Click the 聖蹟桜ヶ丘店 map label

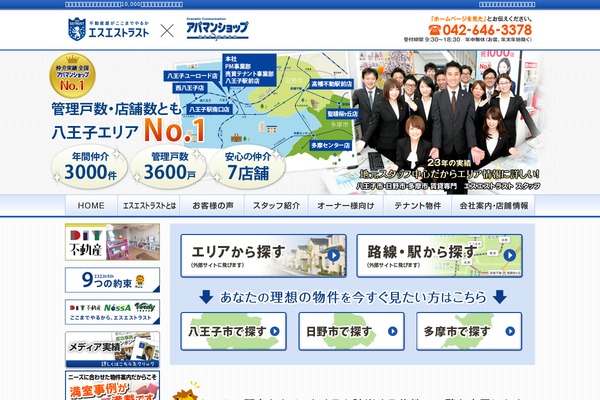click(x=342, y=114)
